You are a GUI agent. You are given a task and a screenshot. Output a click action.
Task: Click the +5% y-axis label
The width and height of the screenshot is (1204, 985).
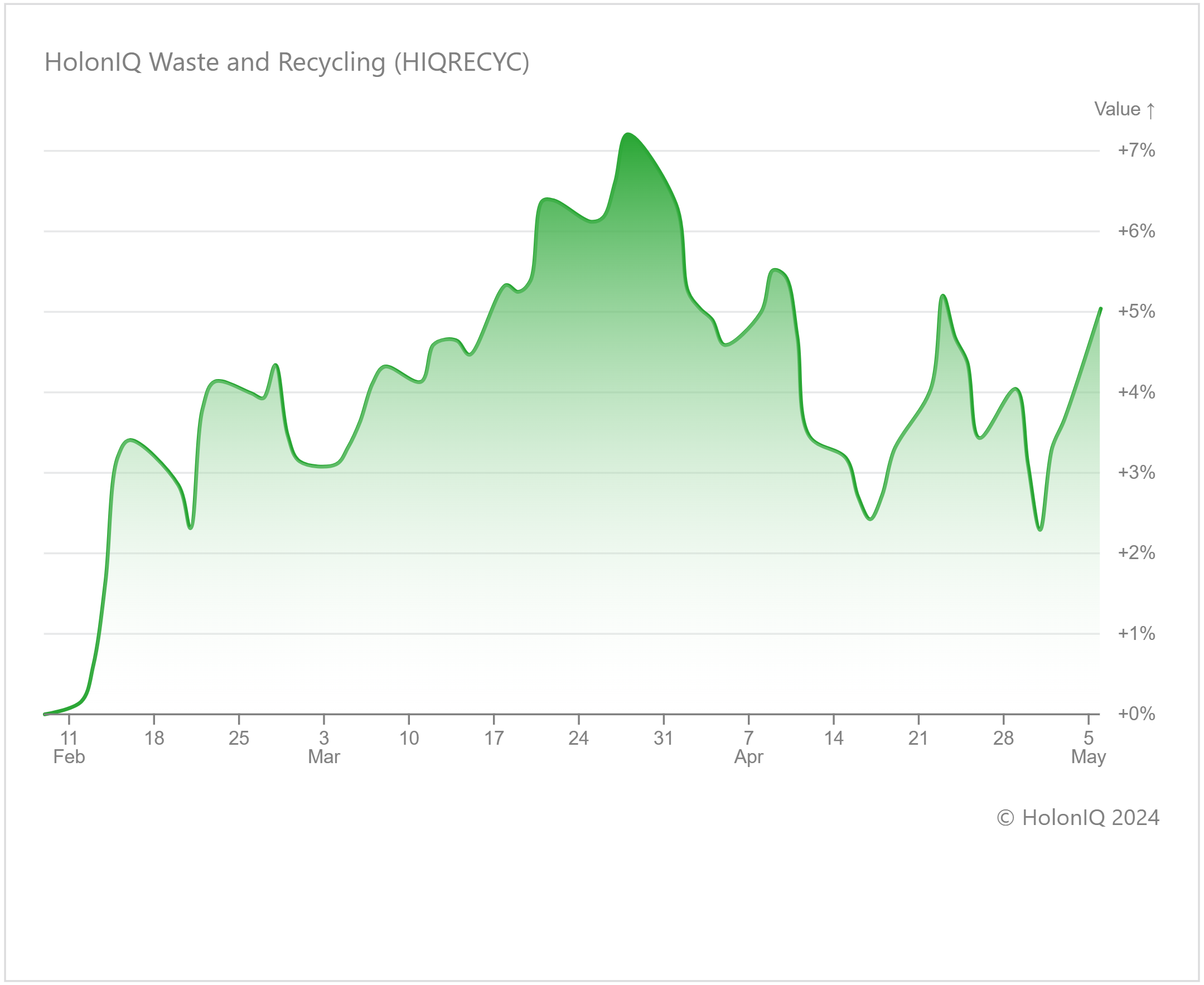click(1136, 312)
